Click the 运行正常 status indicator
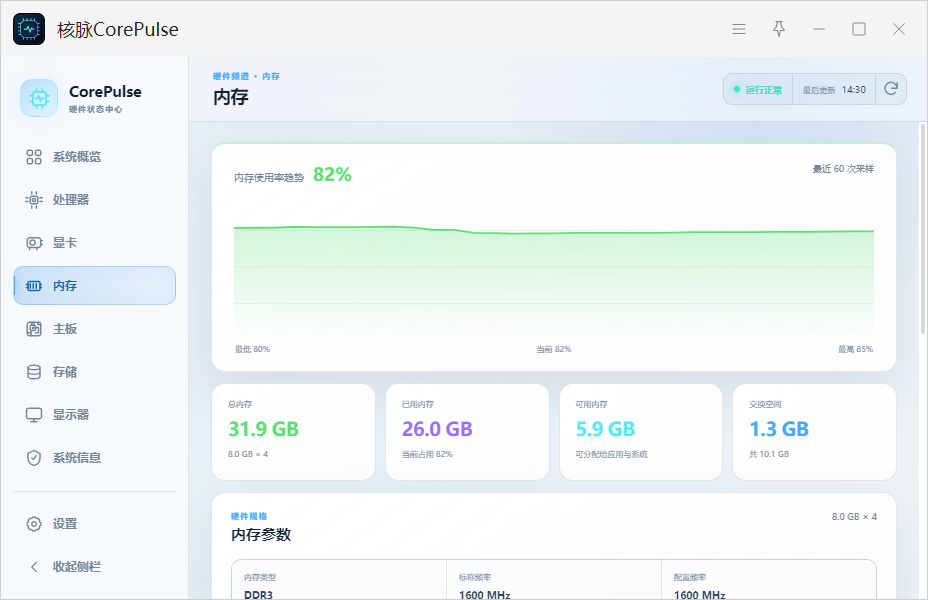 (758, 89)
